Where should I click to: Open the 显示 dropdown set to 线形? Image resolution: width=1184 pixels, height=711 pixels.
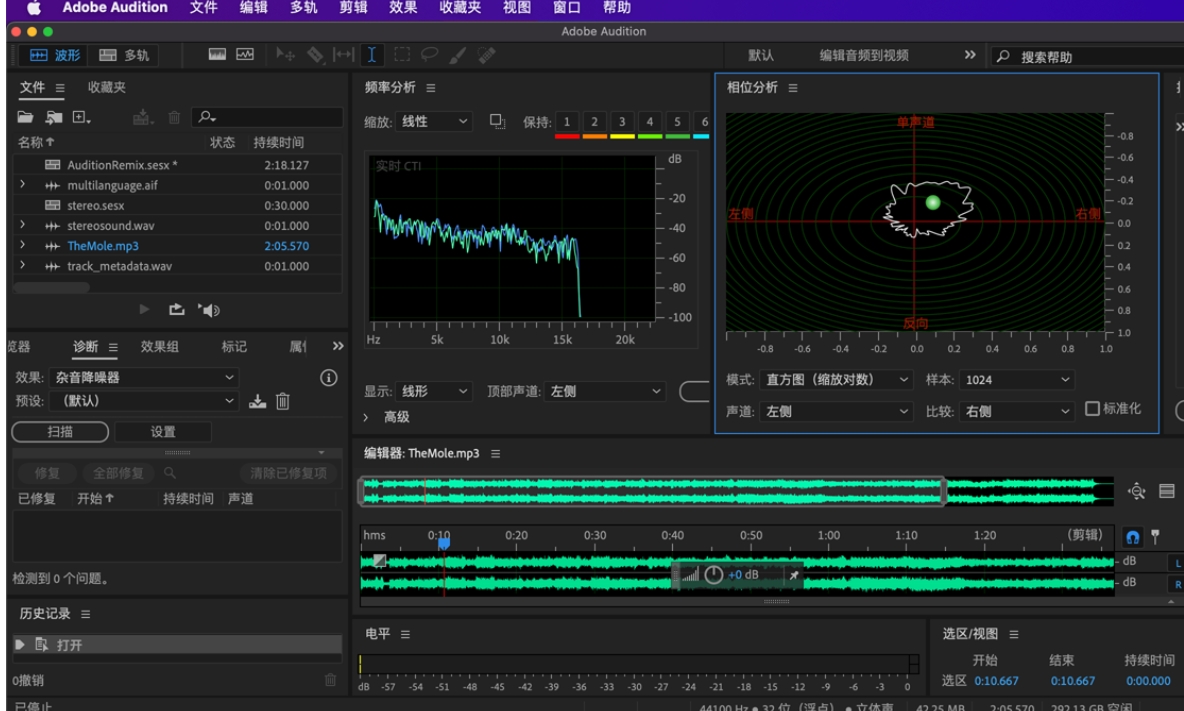(433, 391)
